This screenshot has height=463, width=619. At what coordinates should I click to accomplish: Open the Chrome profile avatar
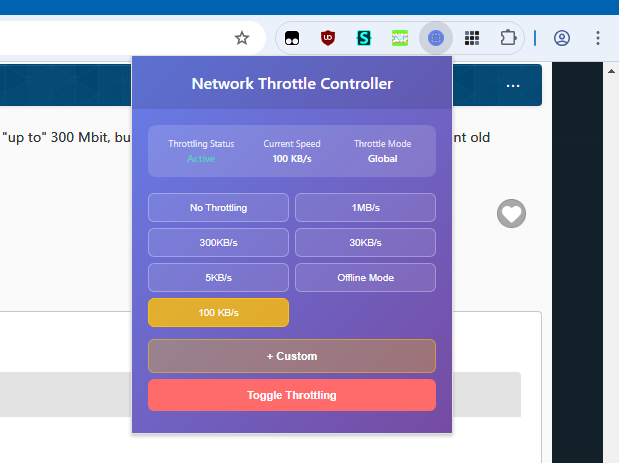pos(562,38)
